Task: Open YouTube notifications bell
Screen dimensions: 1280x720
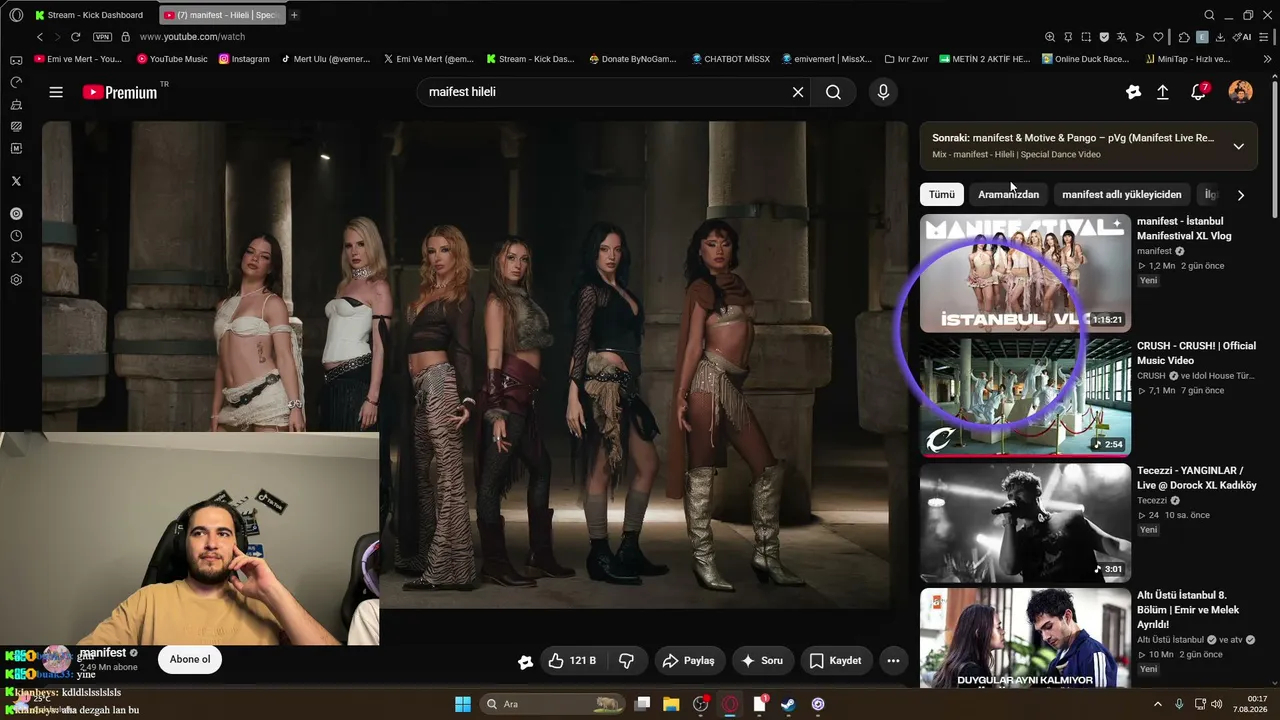Action: click(x=1199, y=92)
